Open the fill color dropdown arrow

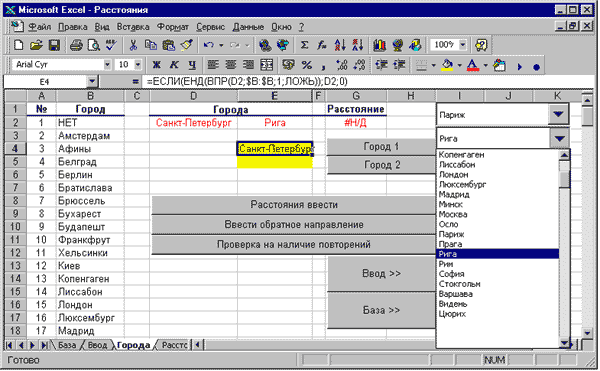[x=460, y=66]
